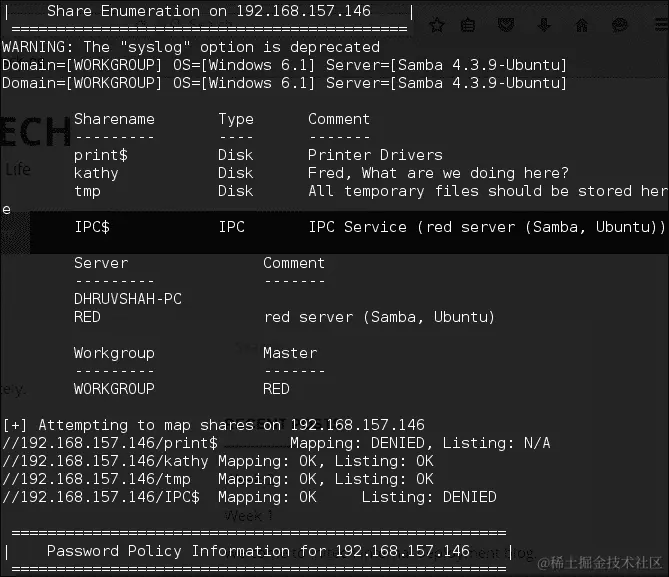Select the RED entry under Server

click(x=87, y=317)
